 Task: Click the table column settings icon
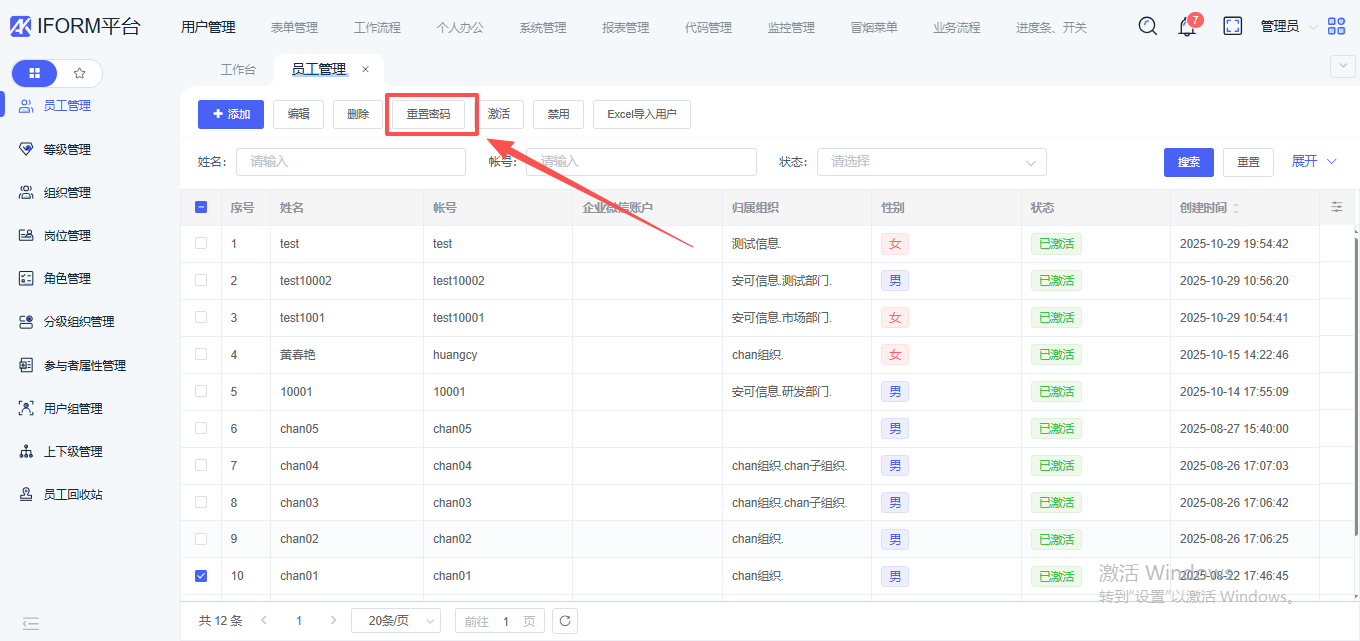(1337, 207)
